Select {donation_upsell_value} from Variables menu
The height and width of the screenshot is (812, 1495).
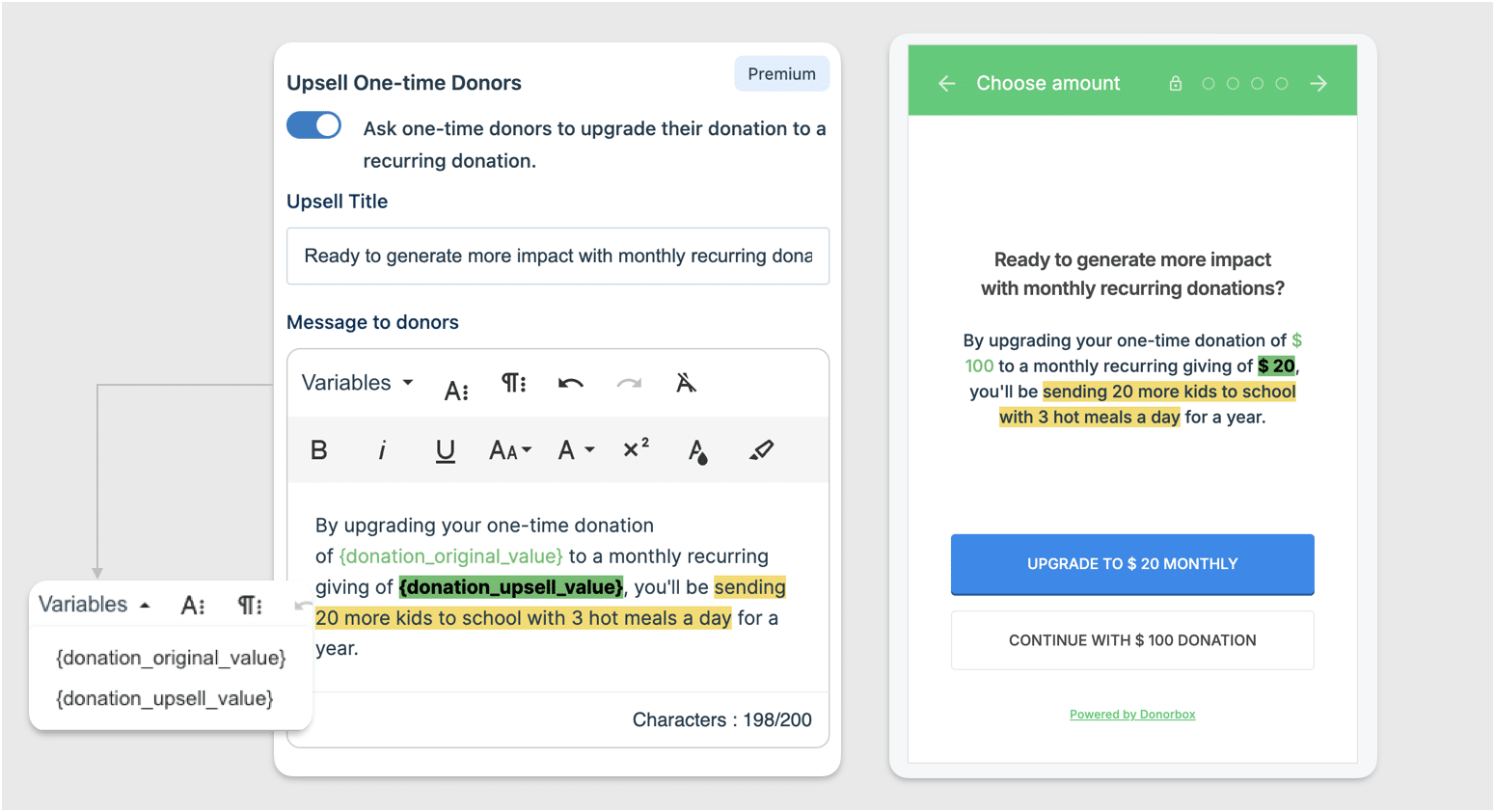165,698
